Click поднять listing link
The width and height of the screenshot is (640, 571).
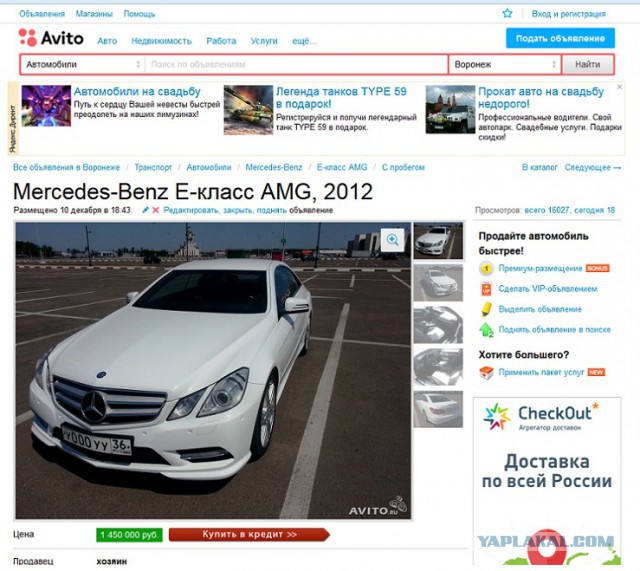click(272, 210)
